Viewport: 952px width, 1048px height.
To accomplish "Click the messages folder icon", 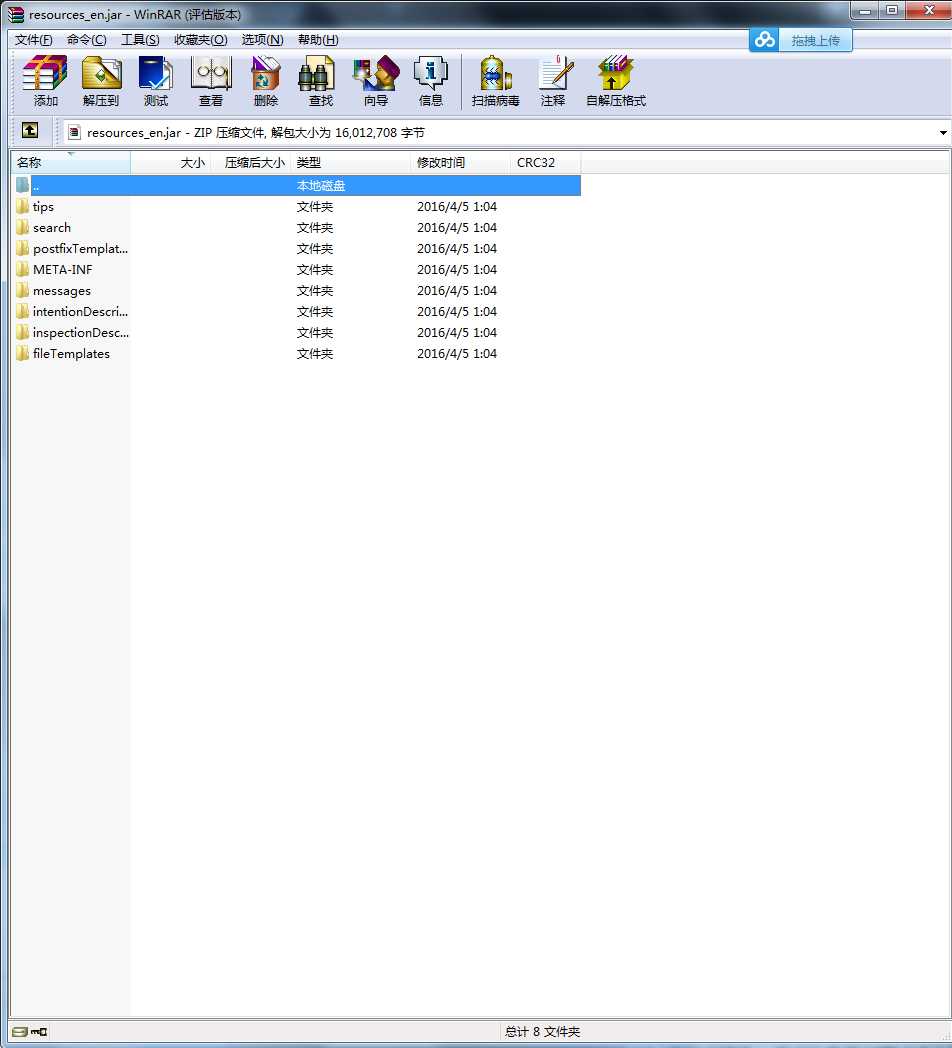I will 23,290.
